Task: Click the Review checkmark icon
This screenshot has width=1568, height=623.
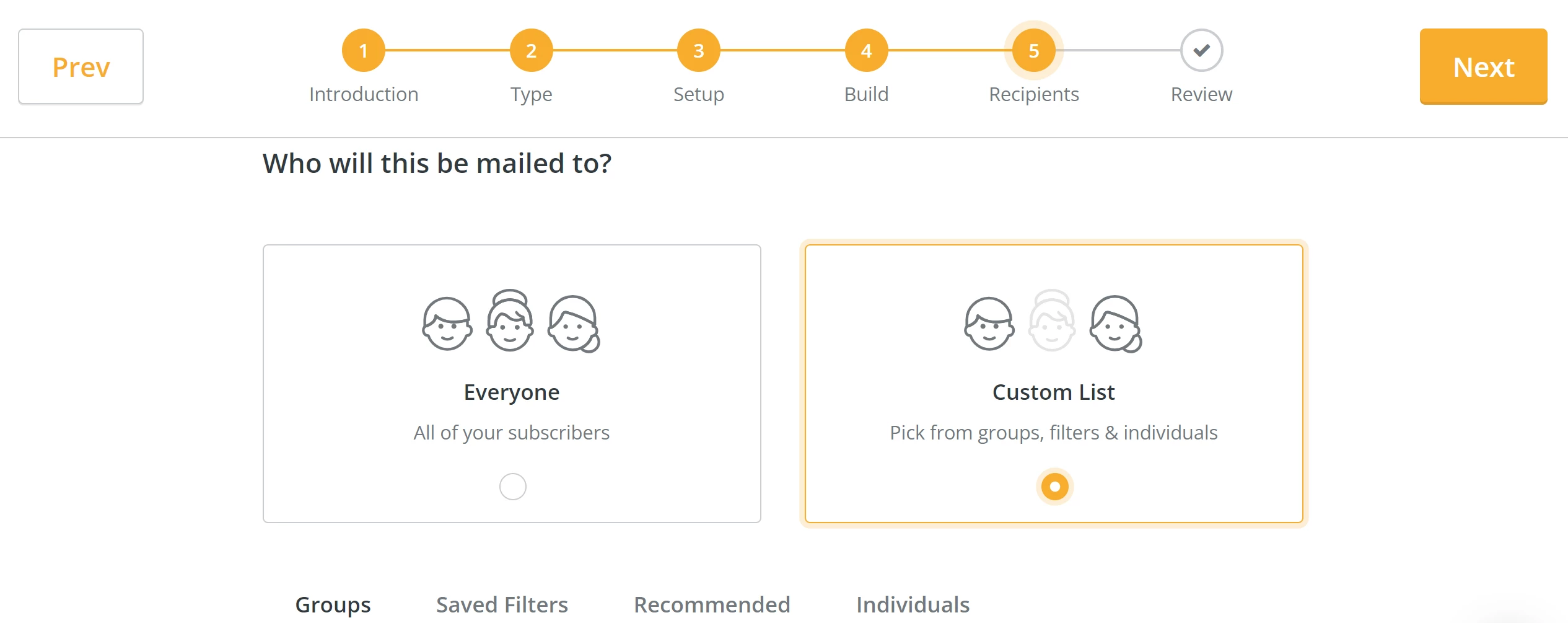Action: pyautogui.click(x=1201, y=50)
